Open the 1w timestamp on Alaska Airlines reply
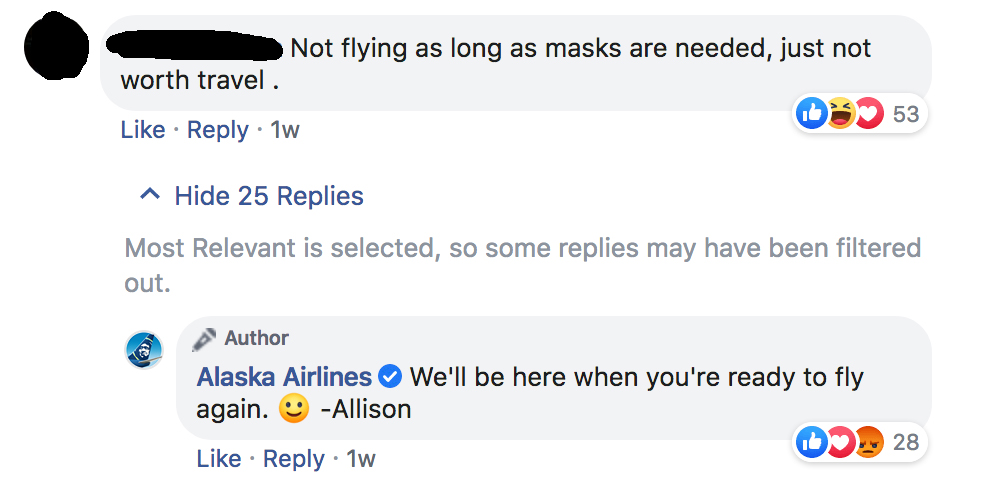The image size is (996, 498). [x=360, y=459]
